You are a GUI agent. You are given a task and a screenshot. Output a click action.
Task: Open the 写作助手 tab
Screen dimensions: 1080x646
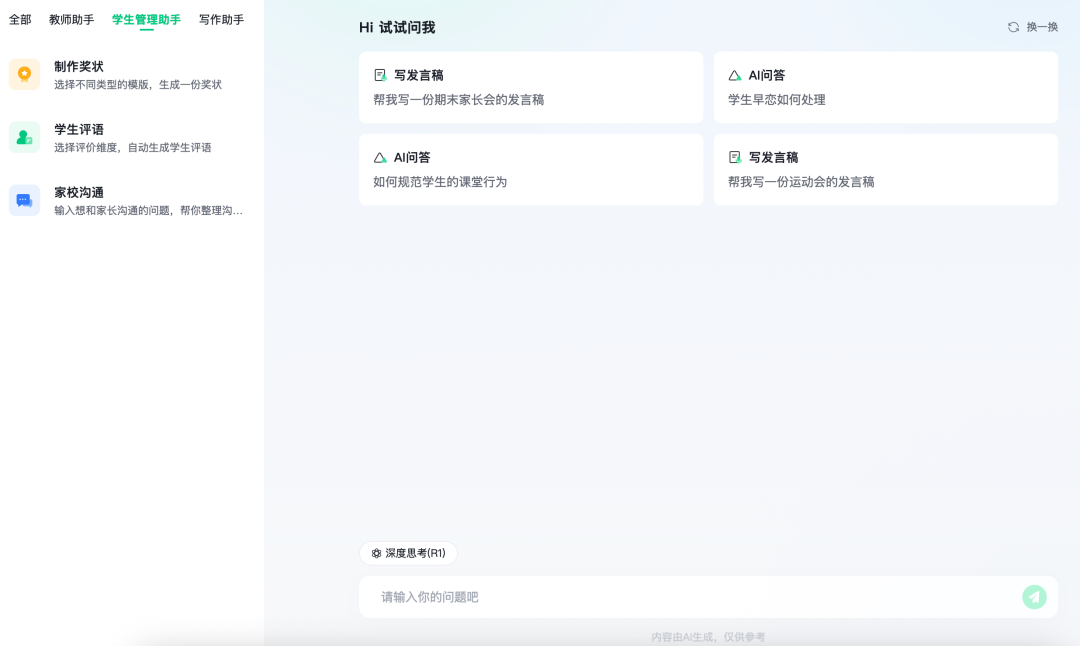coord(221,20)
